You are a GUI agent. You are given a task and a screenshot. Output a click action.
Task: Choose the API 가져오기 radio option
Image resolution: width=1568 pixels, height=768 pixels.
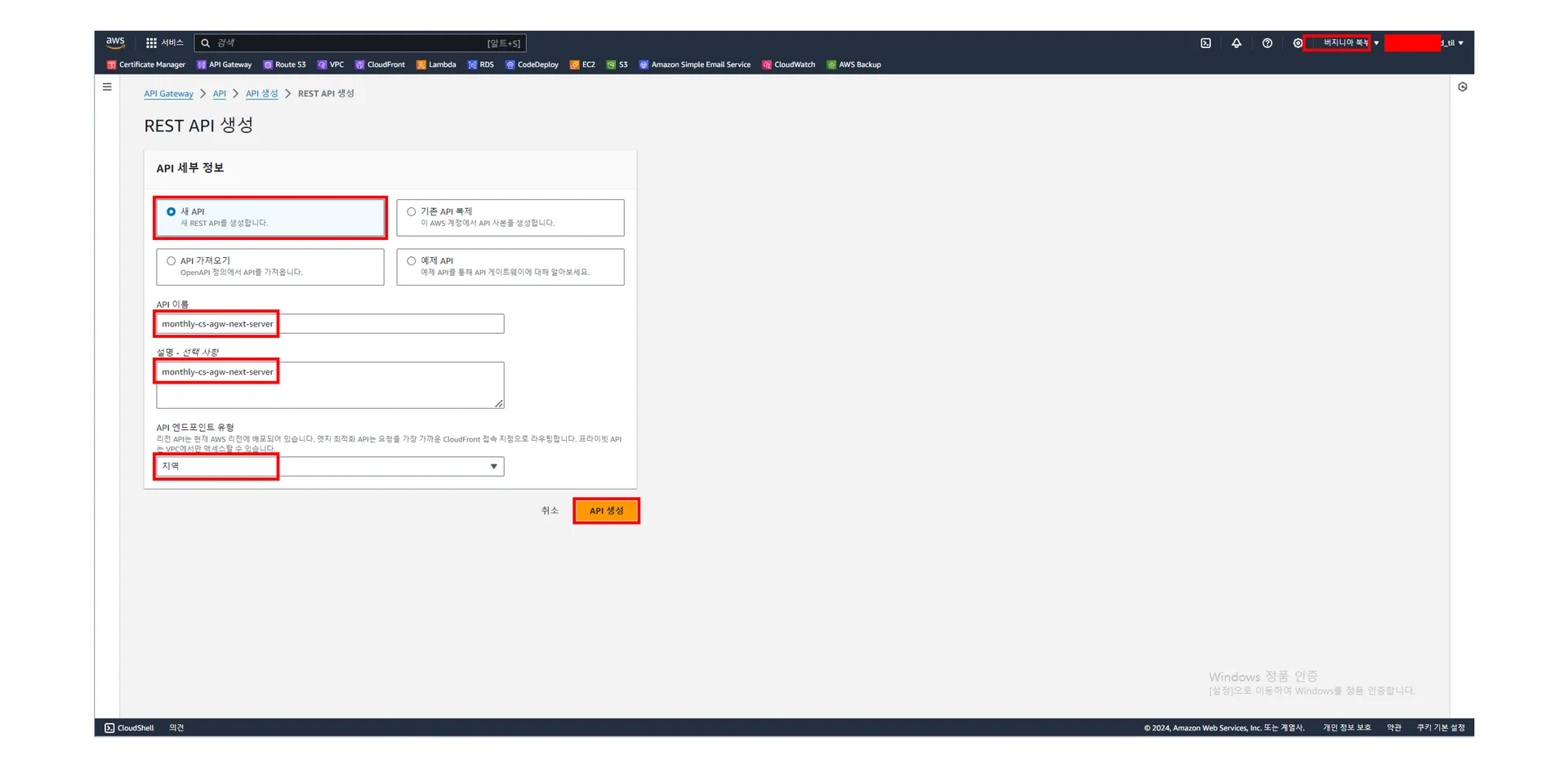(x=171, y=261)
